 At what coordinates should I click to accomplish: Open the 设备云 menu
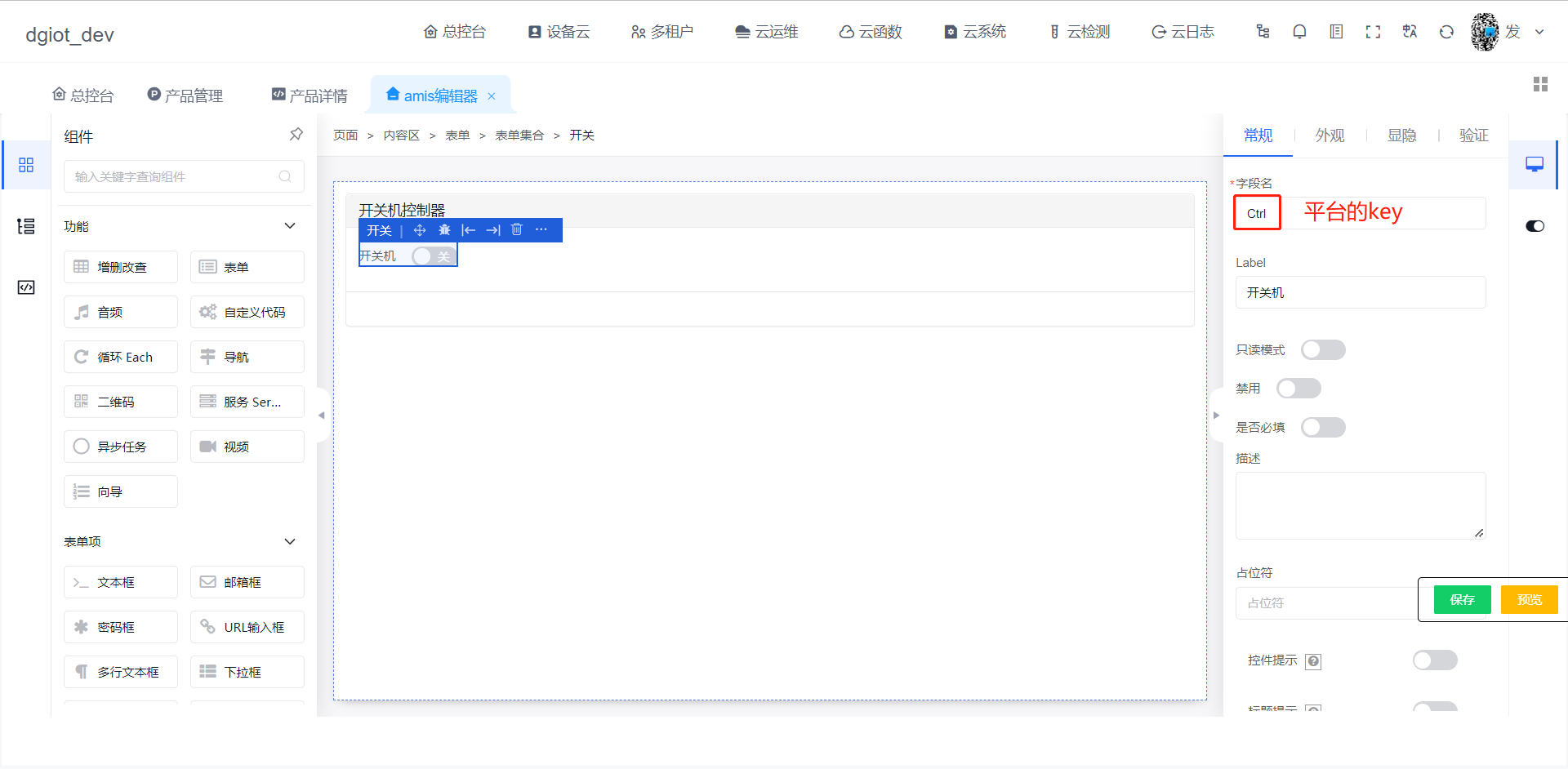[559, 32]
